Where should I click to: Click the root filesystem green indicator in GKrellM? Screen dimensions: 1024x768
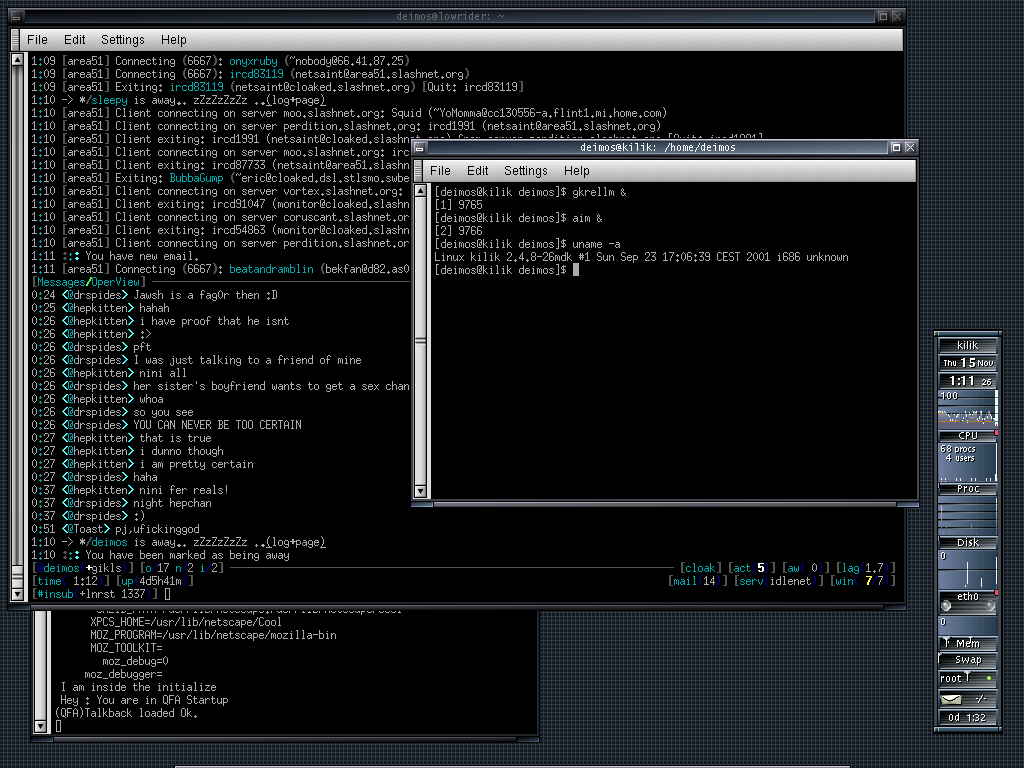(988, 678)
